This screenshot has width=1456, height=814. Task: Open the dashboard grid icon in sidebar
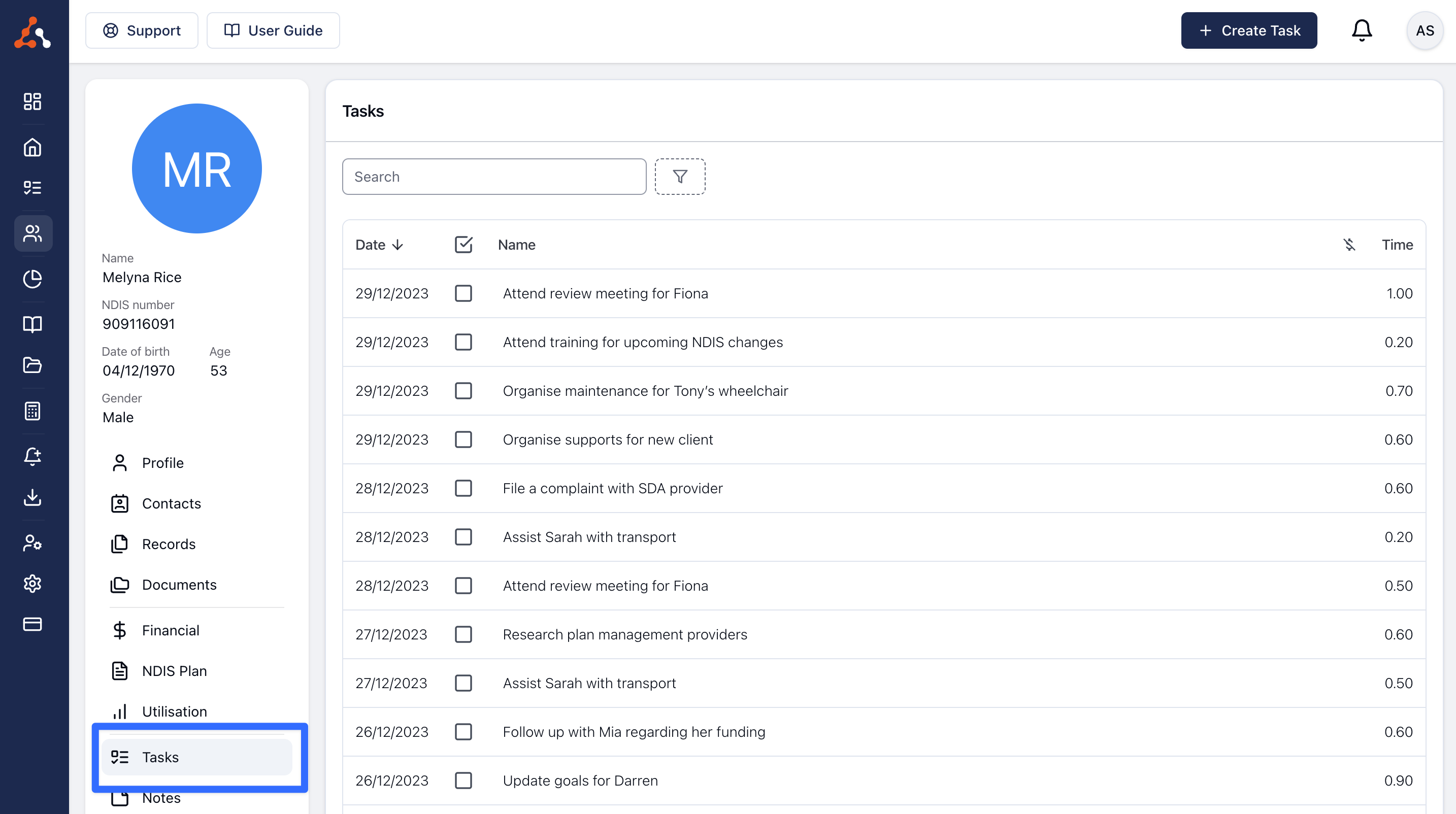click(x=32, y=101)
